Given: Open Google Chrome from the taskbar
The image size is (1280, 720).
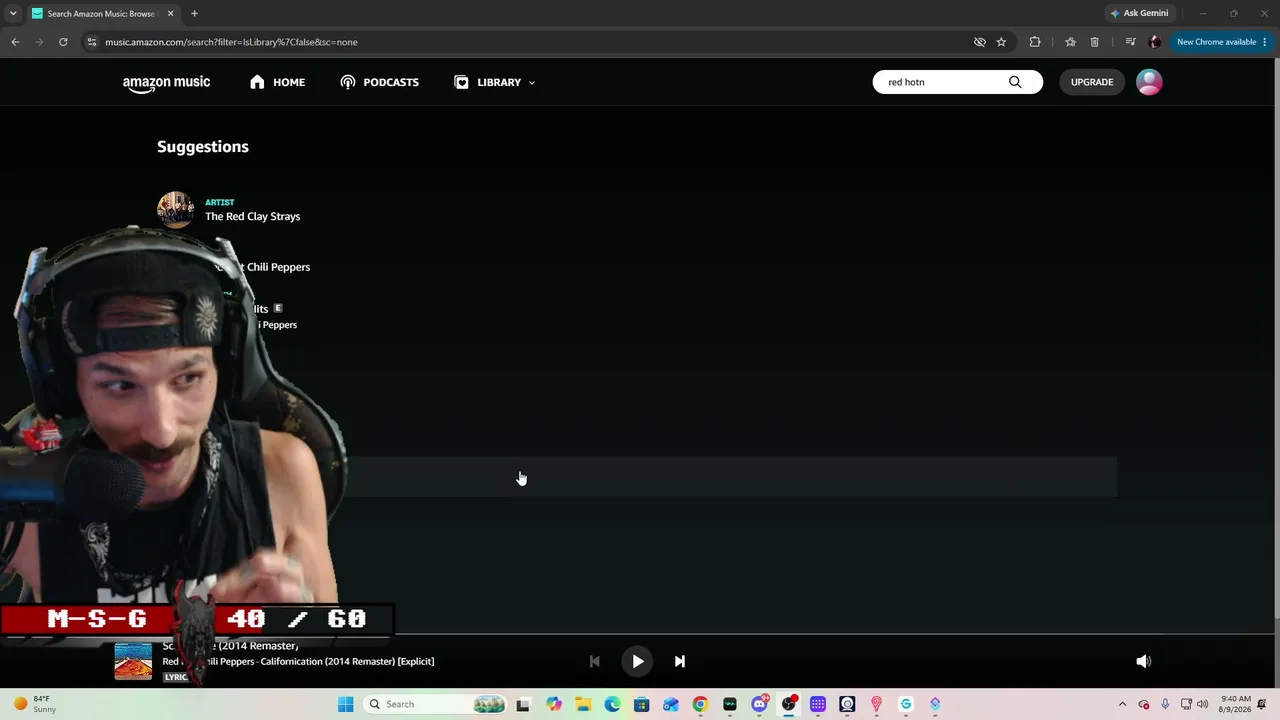Looking at the screenshot, I should click(x=700, y=704).
